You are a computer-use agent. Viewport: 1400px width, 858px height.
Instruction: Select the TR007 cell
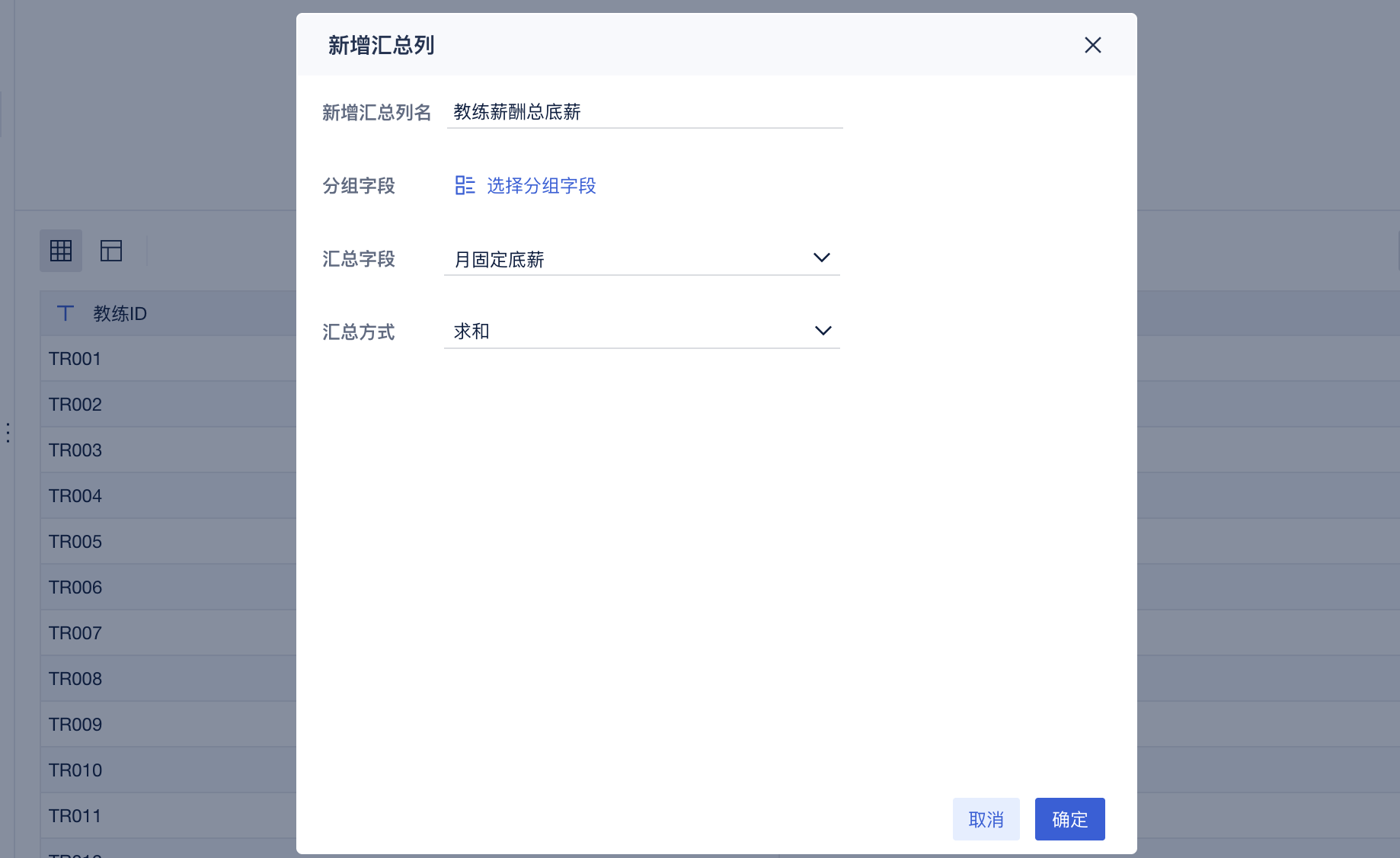168,633
